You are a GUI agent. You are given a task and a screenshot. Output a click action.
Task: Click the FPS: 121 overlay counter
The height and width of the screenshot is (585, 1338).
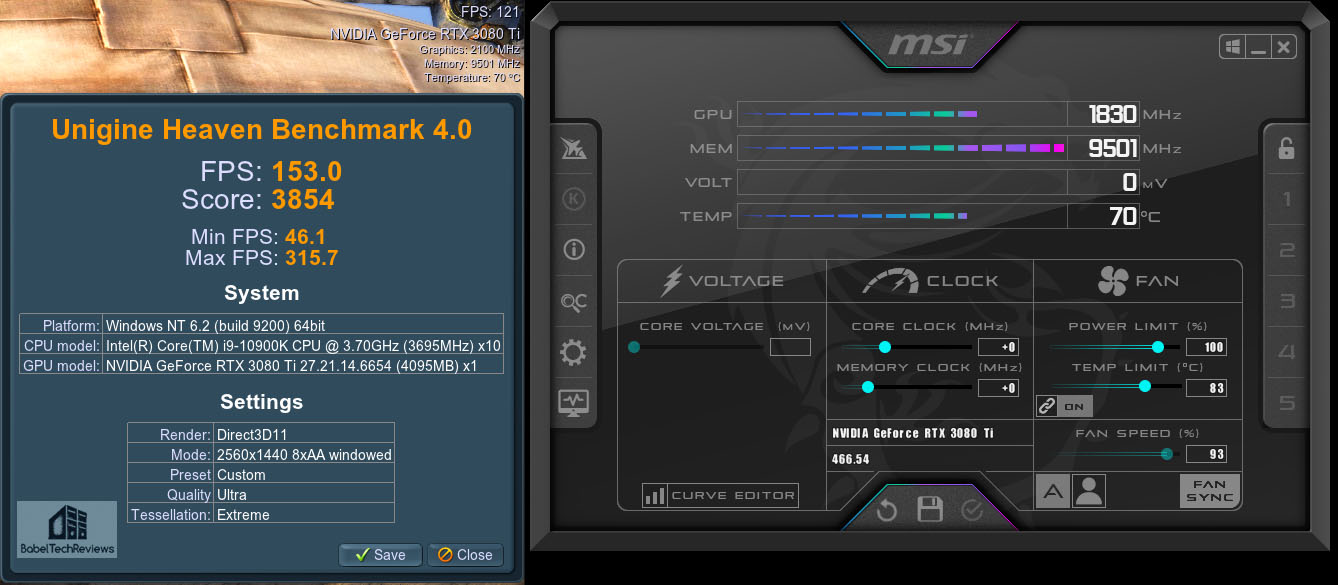490,12
